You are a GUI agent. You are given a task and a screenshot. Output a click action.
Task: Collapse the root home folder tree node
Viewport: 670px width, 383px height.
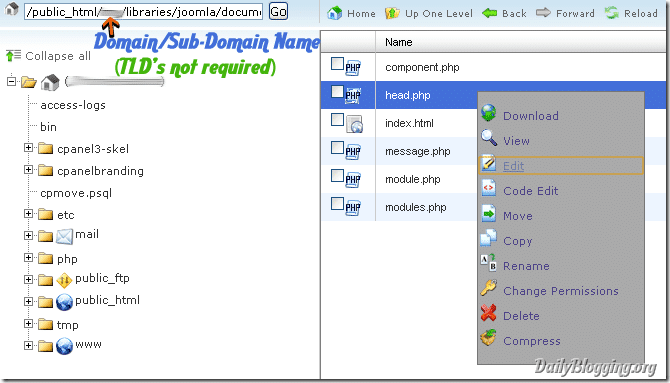(12, 81)
